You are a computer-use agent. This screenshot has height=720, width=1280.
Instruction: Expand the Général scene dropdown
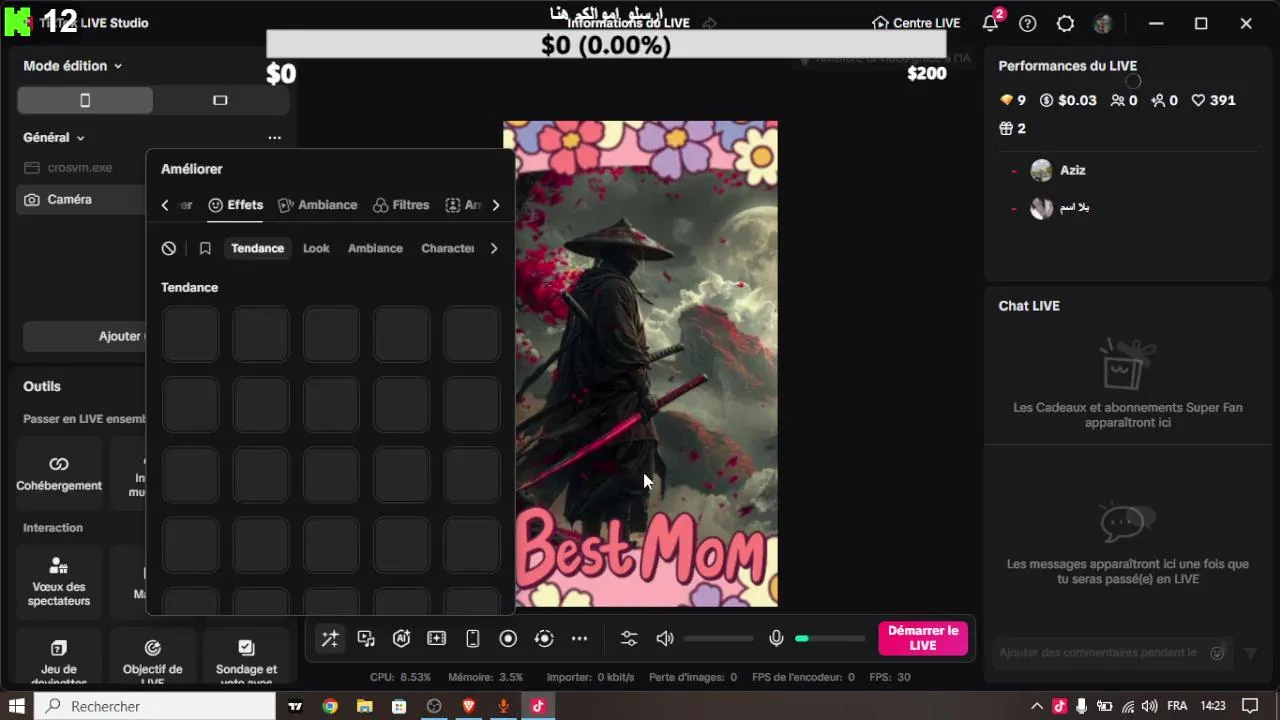[54, 138]
